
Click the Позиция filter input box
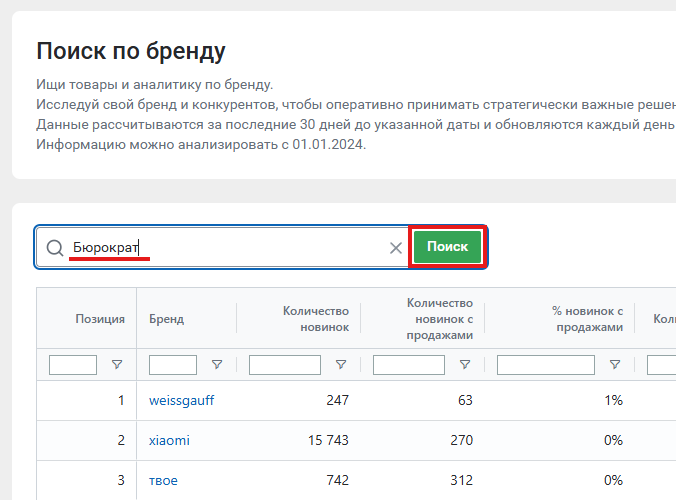coord(73,365)
